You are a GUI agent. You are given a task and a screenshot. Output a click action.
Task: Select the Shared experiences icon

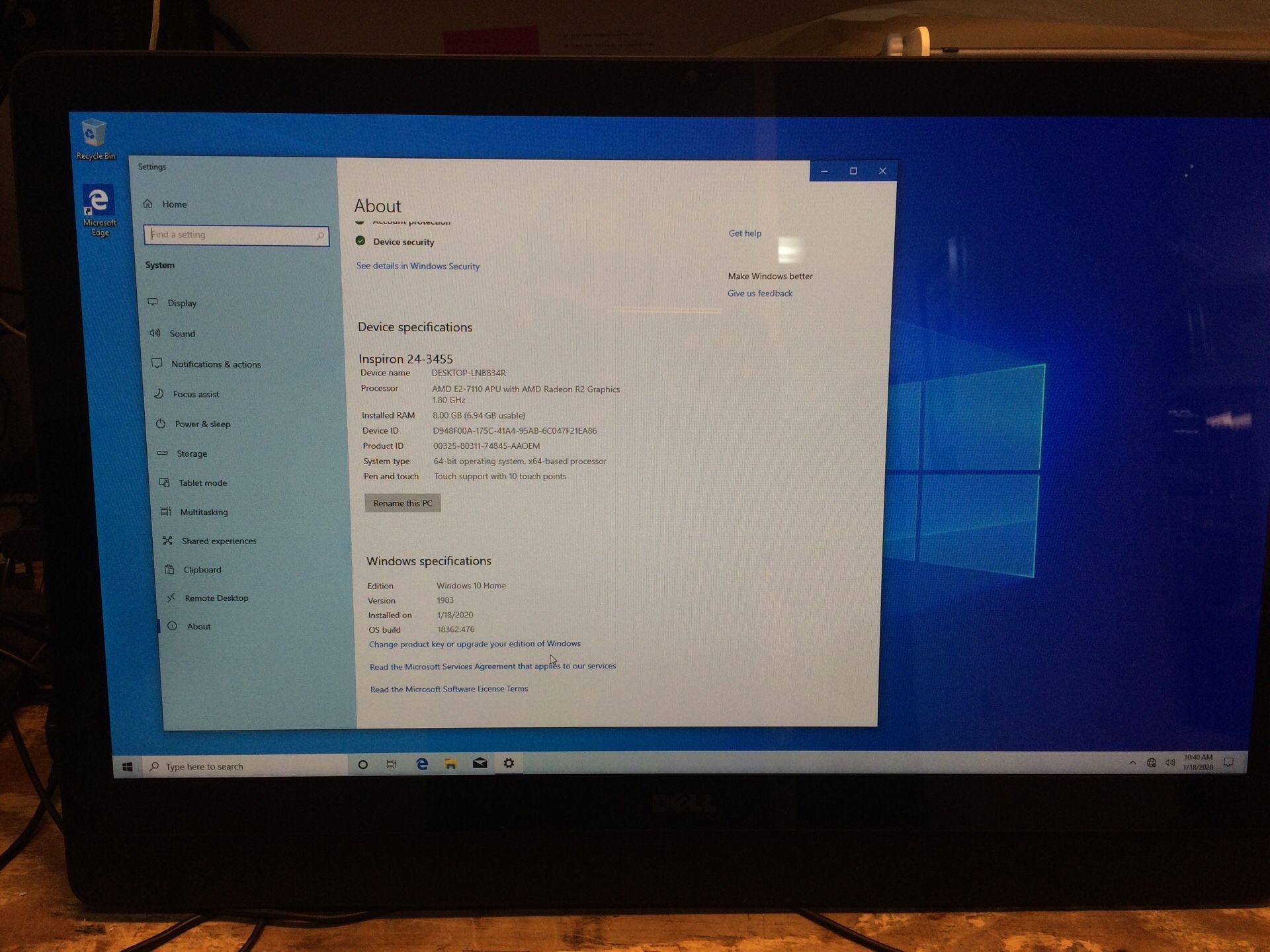[168, 540]
